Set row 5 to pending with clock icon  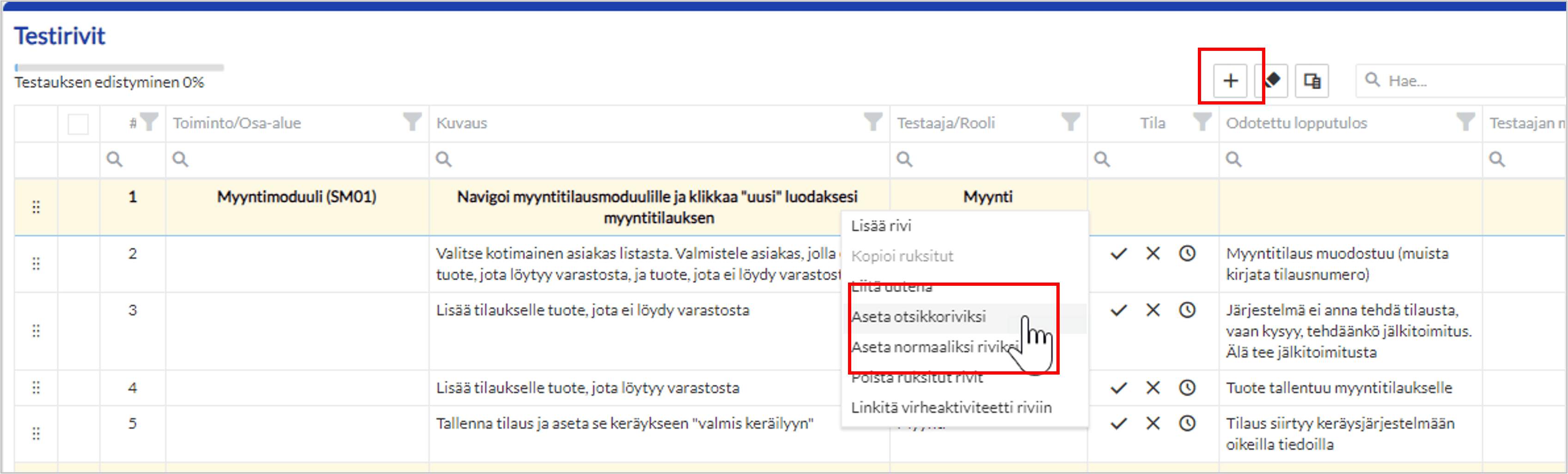[1187, 424]
